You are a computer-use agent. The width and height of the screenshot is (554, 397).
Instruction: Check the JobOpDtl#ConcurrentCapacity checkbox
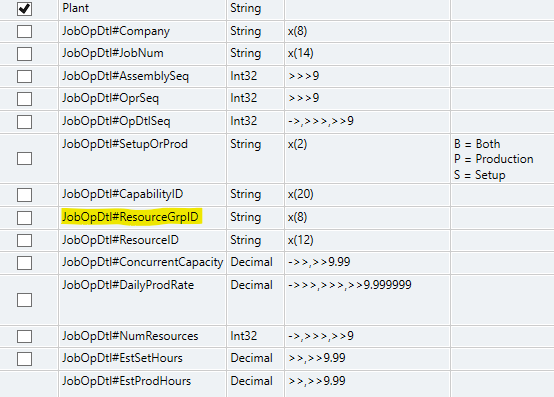tap(24, 263)
